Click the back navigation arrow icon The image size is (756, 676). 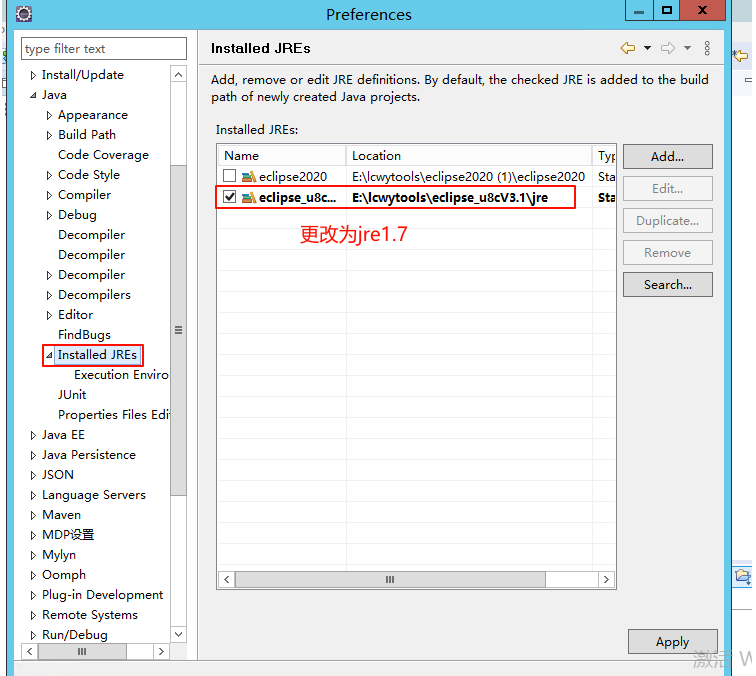(627, 48)
